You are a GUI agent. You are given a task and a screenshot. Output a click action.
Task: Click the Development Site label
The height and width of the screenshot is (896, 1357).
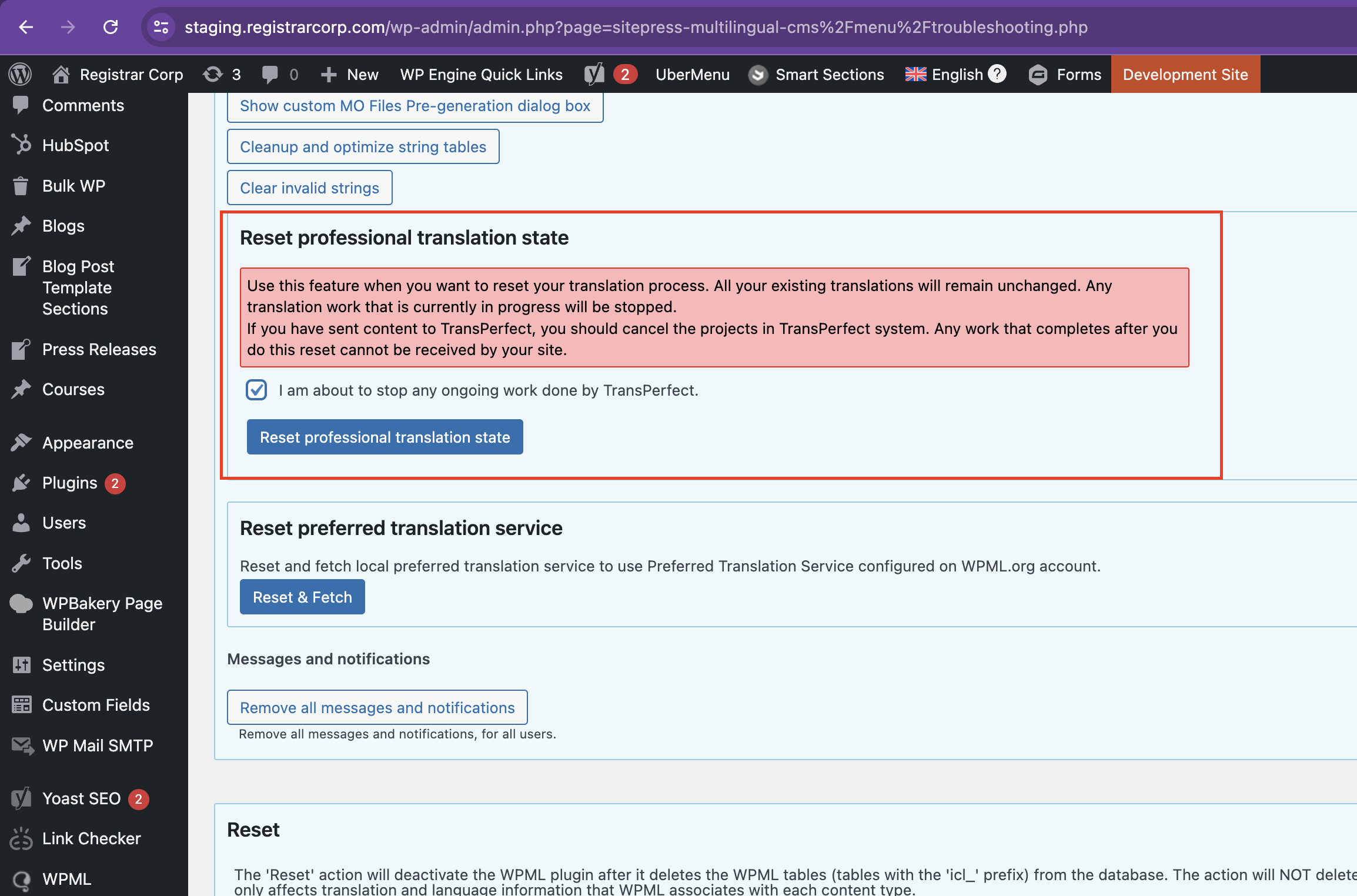[1185, 75]
